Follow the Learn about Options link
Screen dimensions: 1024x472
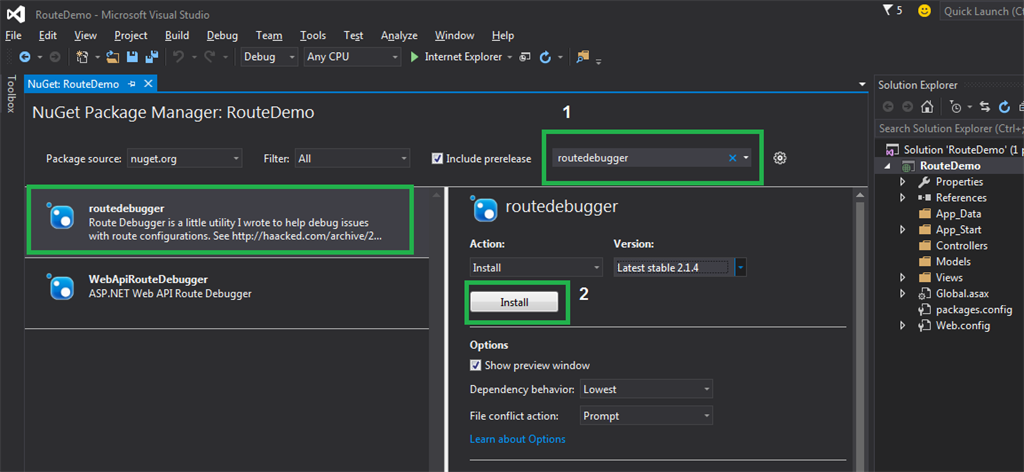coord(517,439)
